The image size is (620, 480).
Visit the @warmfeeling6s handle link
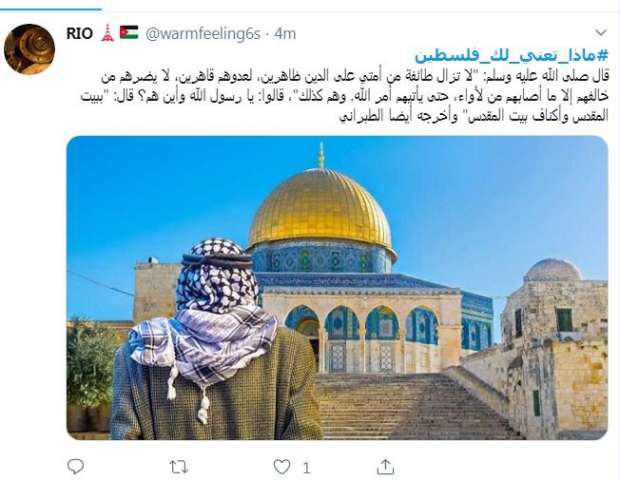pyautogui.click(x=203, y=34)
